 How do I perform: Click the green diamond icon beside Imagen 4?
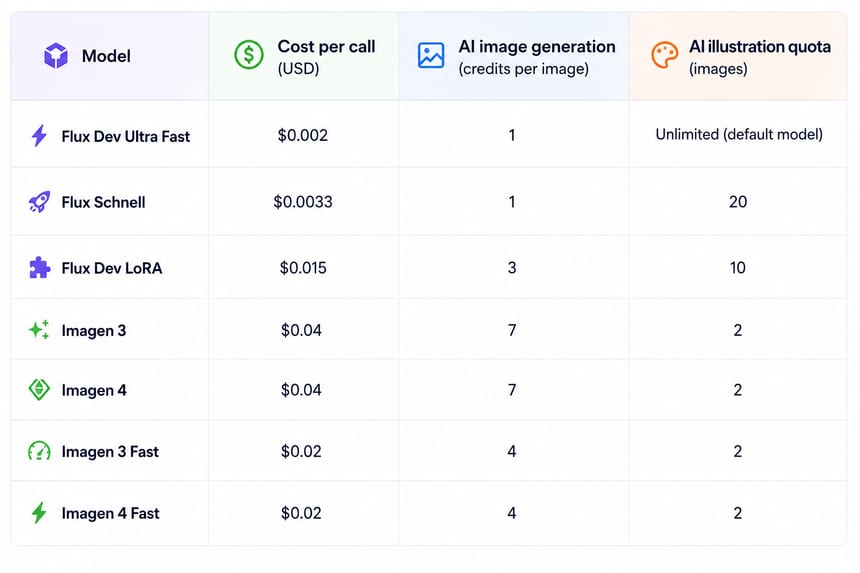[x=39, y=390]
